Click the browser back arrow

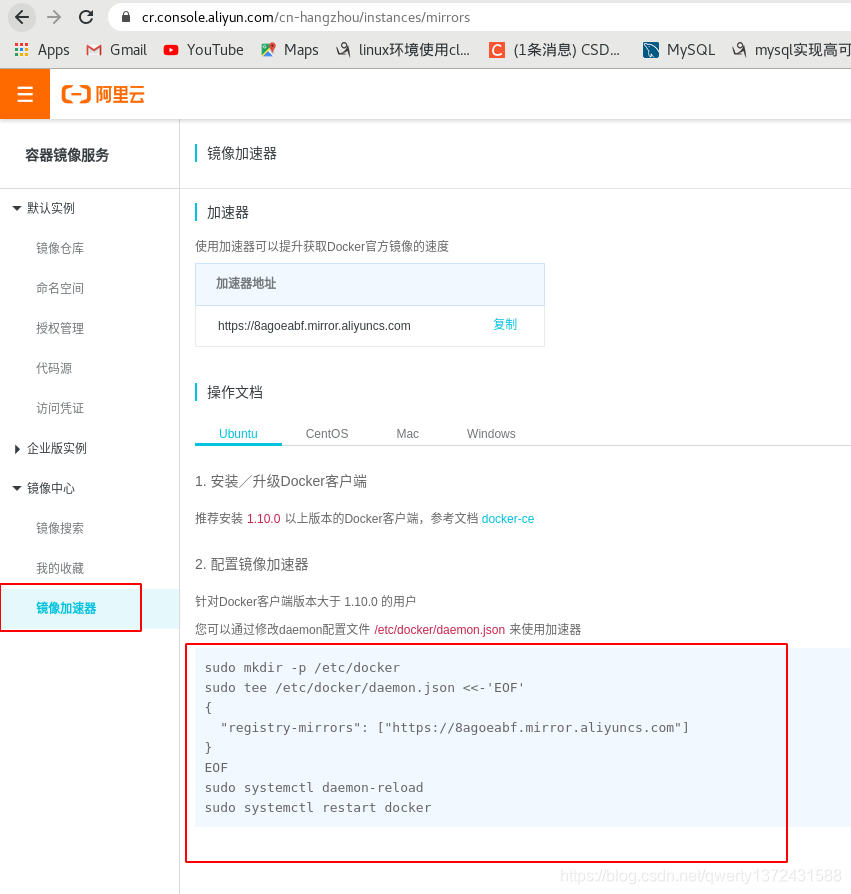coord(22,17)
